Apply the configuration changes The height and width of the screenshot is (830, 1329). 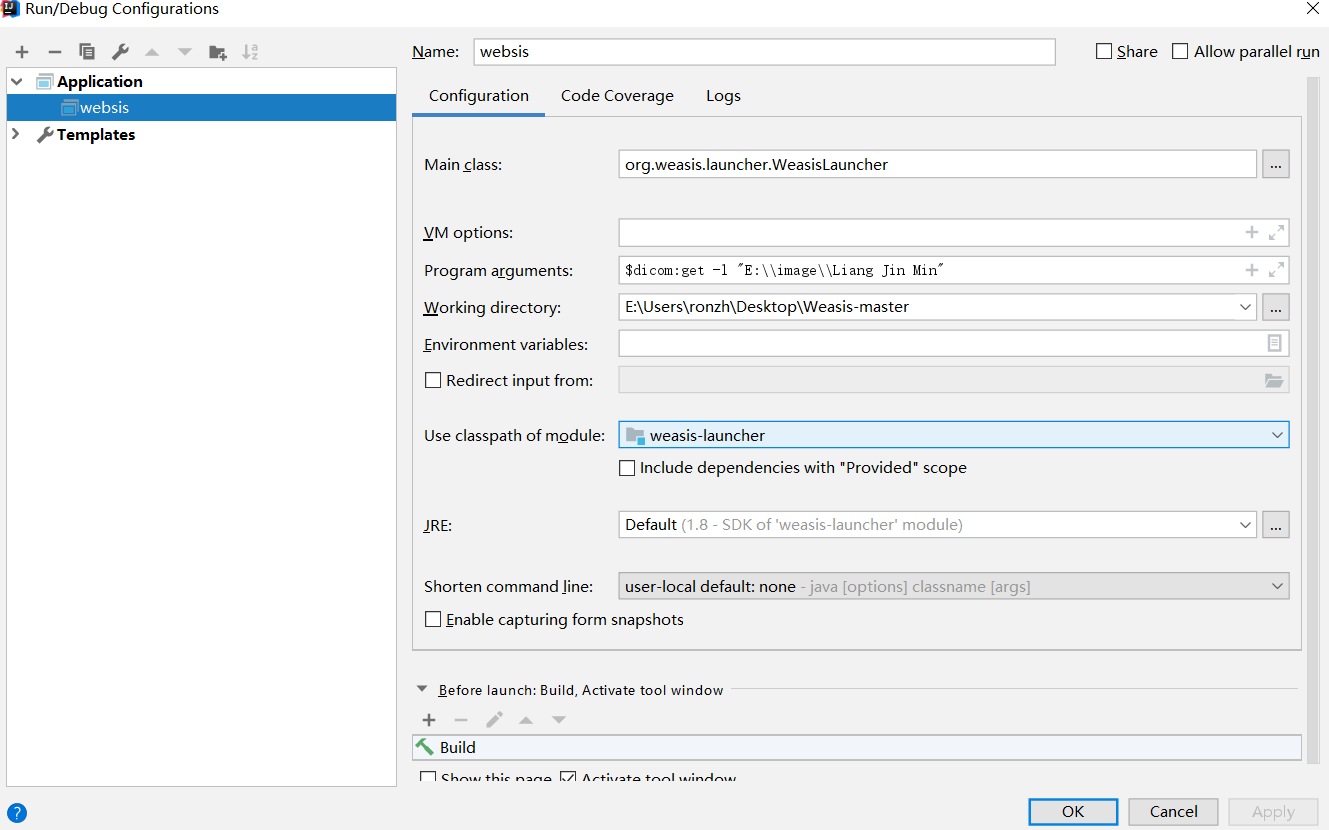[x=1272, y=811]
